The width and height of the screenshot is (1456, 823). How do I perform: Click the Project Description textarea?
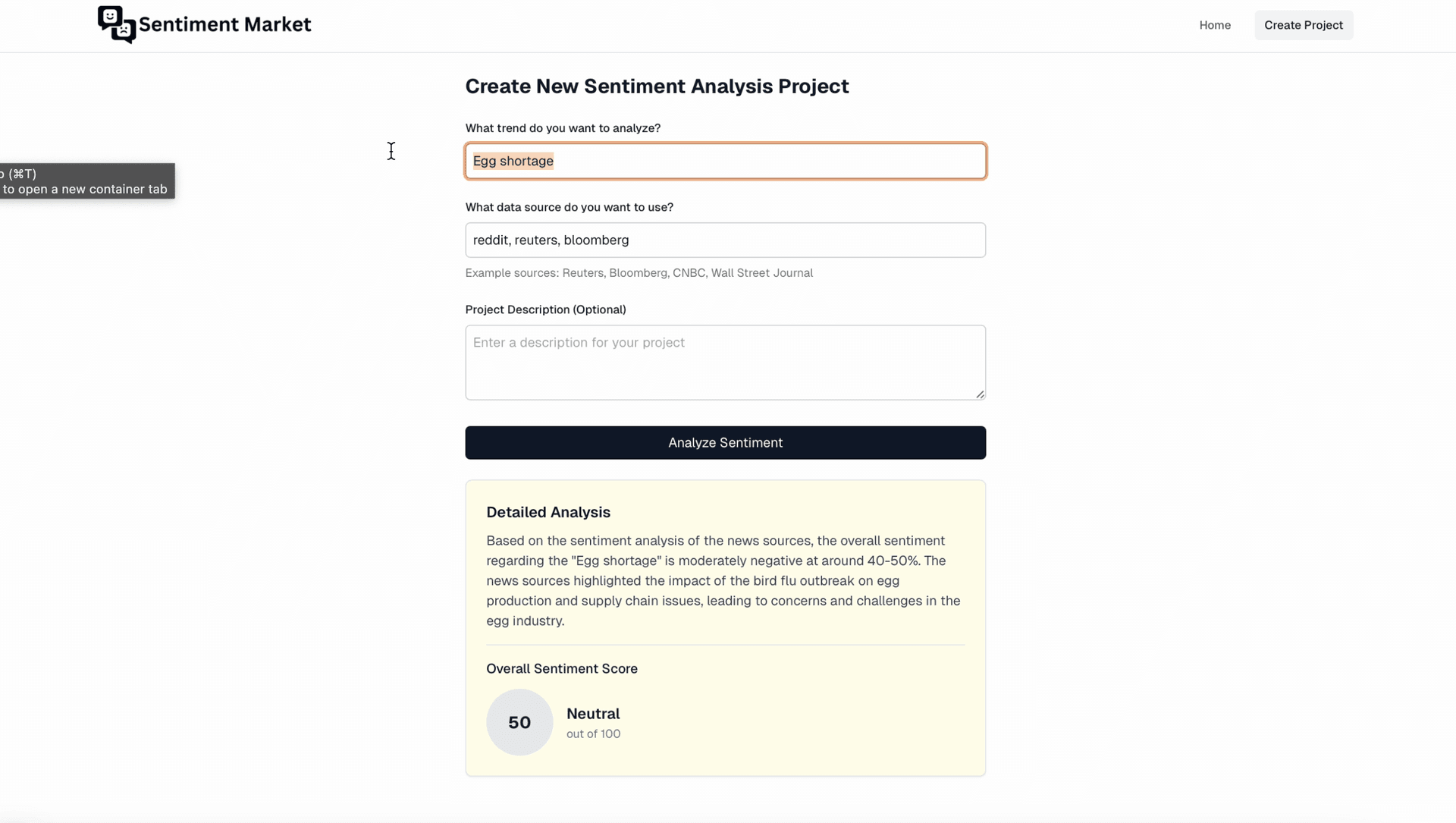[725, 363]
